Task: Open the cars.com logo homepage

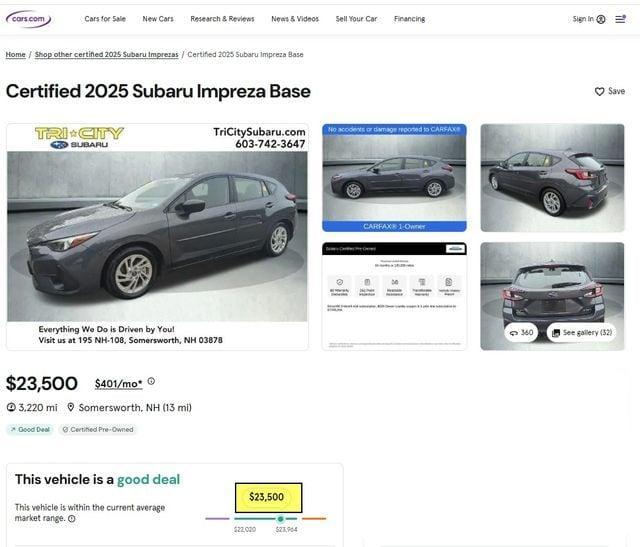Action: tap(28, 19)
